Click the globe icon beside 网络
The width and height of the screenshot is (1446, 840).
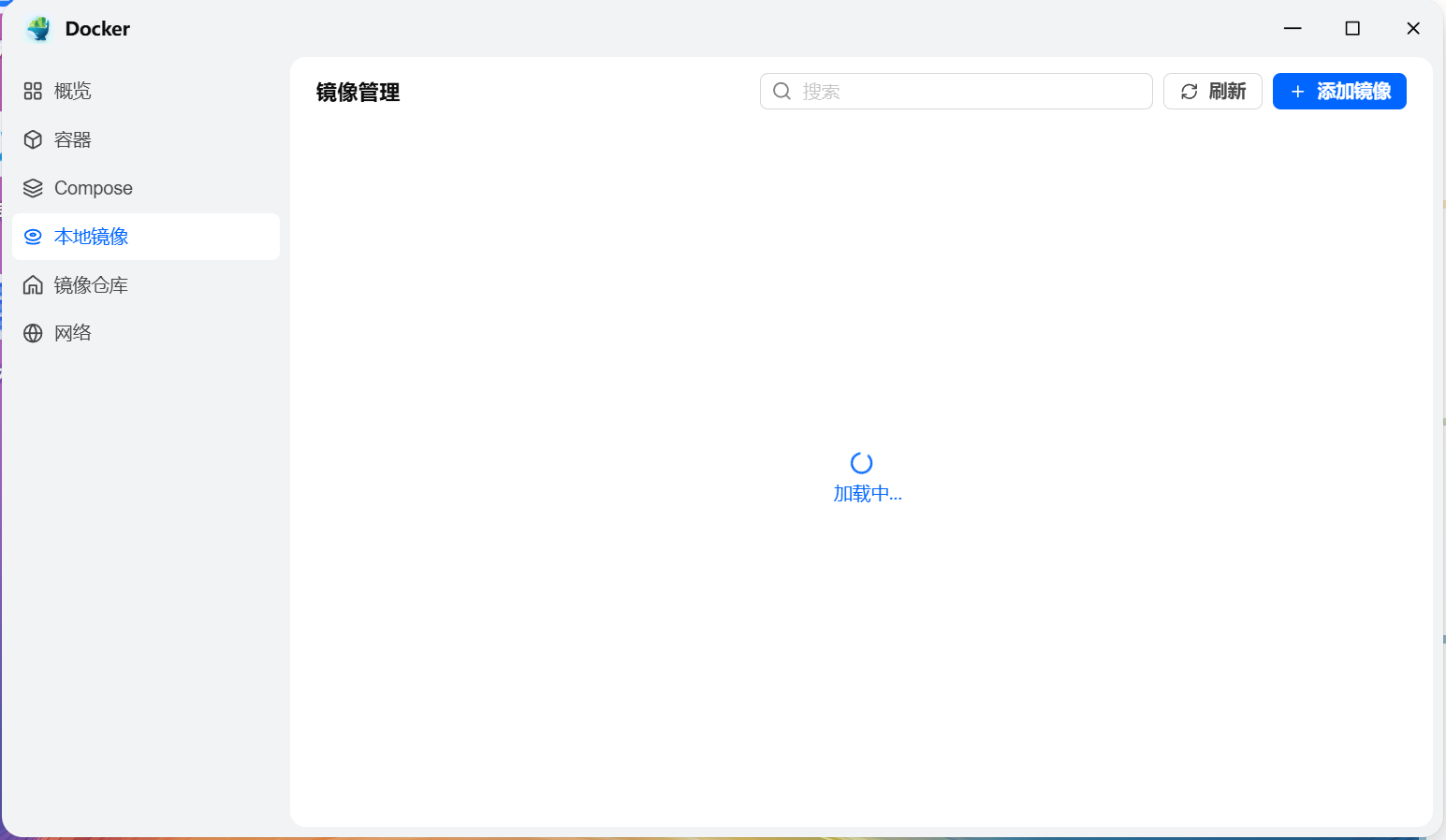33,332
